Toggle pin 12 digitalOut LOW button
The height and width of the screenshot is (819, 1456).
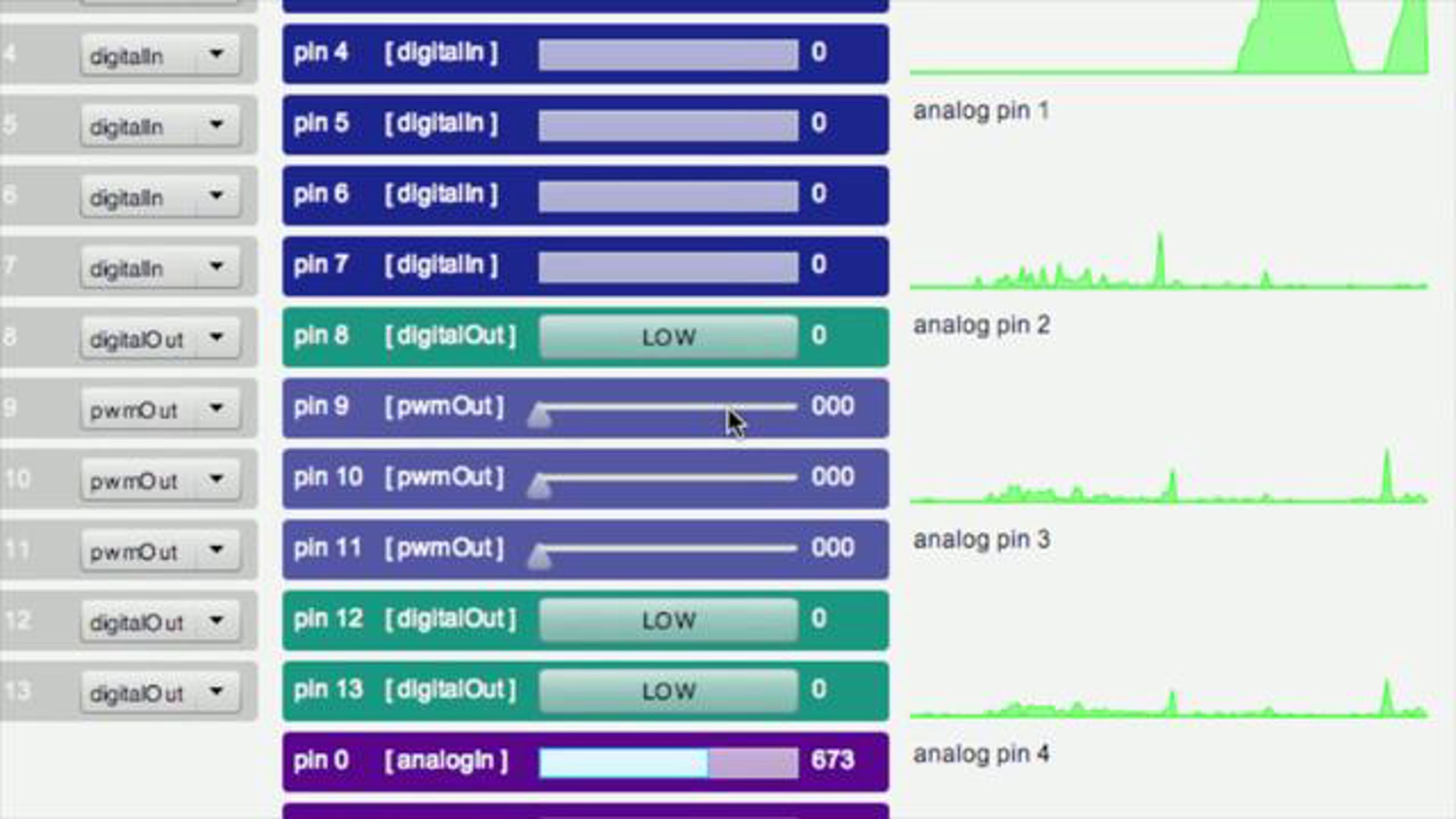click(x=668, y=620)
